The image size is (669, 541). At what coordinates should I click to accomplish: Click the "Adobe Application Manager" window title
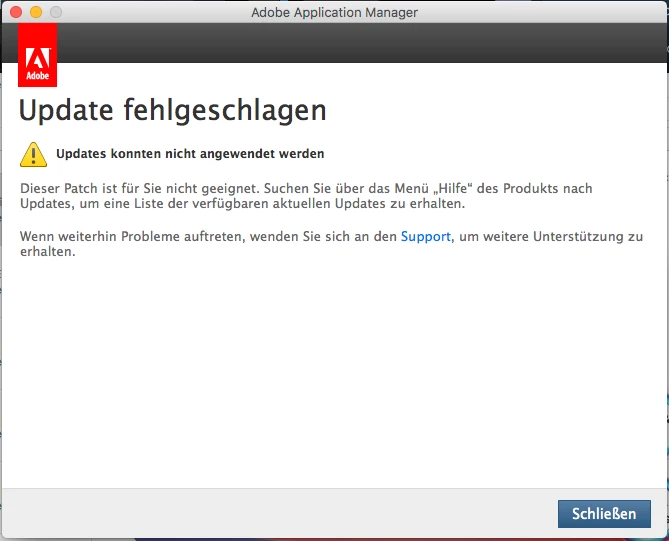[334, 12]
